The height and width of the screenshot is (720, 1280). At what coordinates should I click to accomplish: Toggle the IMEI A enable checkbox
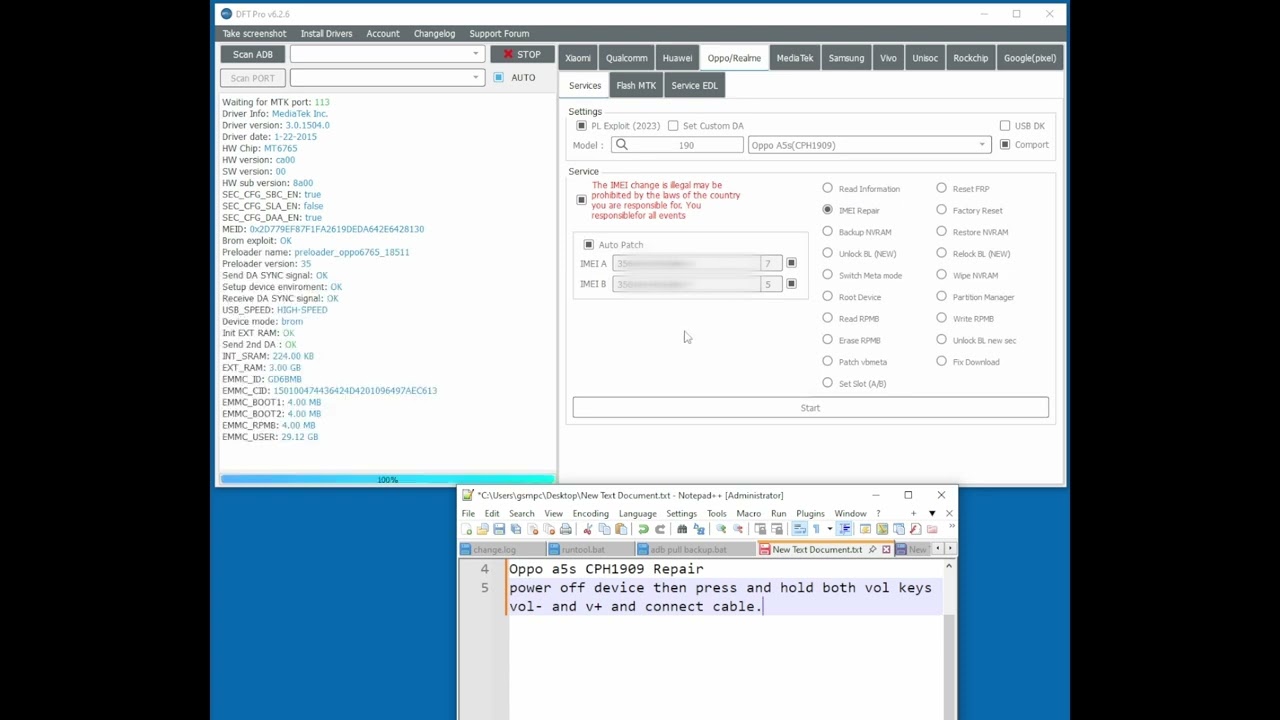click(x=791, y=263)
